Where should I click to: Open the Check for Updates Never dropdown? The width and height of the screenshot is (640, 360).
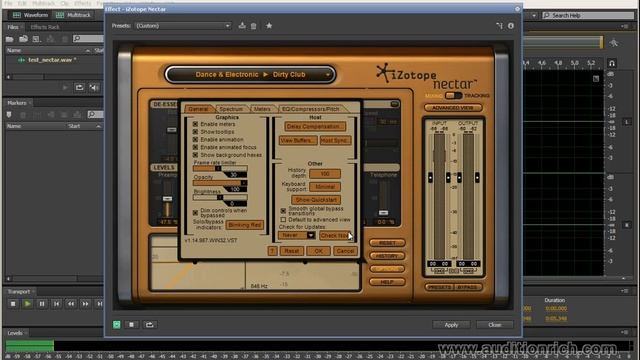tap(296, 235)
